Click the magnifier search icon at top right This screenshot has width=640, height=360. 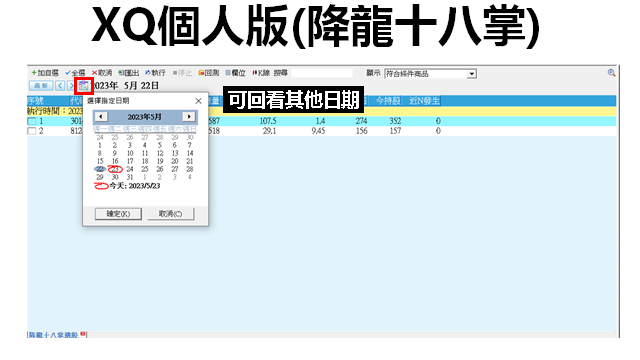coord(611,73)
